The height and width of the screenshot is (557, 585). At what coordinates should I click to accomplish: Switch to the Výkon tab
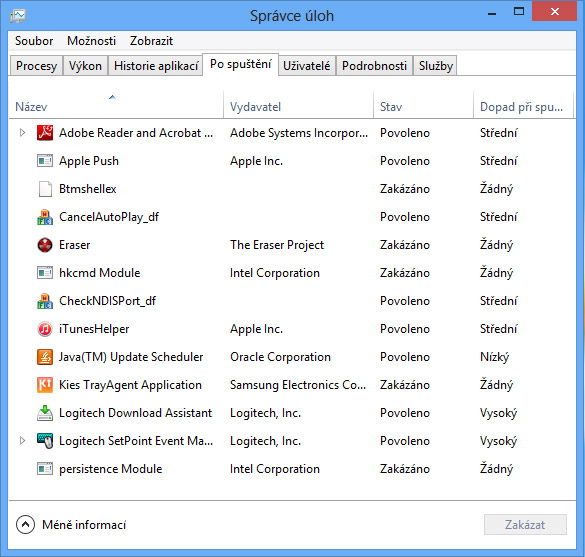85,66
